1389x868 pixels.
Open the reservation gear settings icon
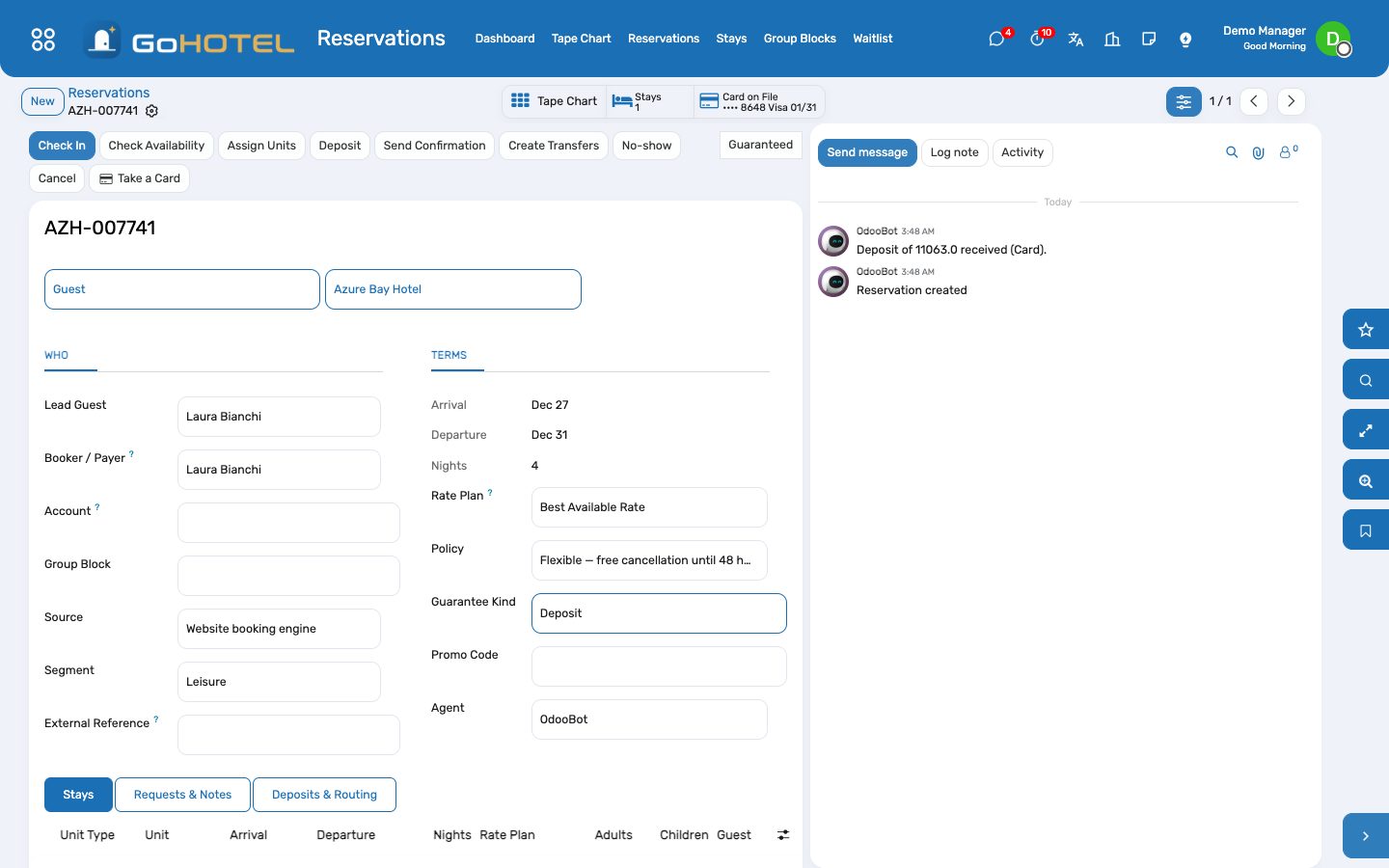point(151,111)
